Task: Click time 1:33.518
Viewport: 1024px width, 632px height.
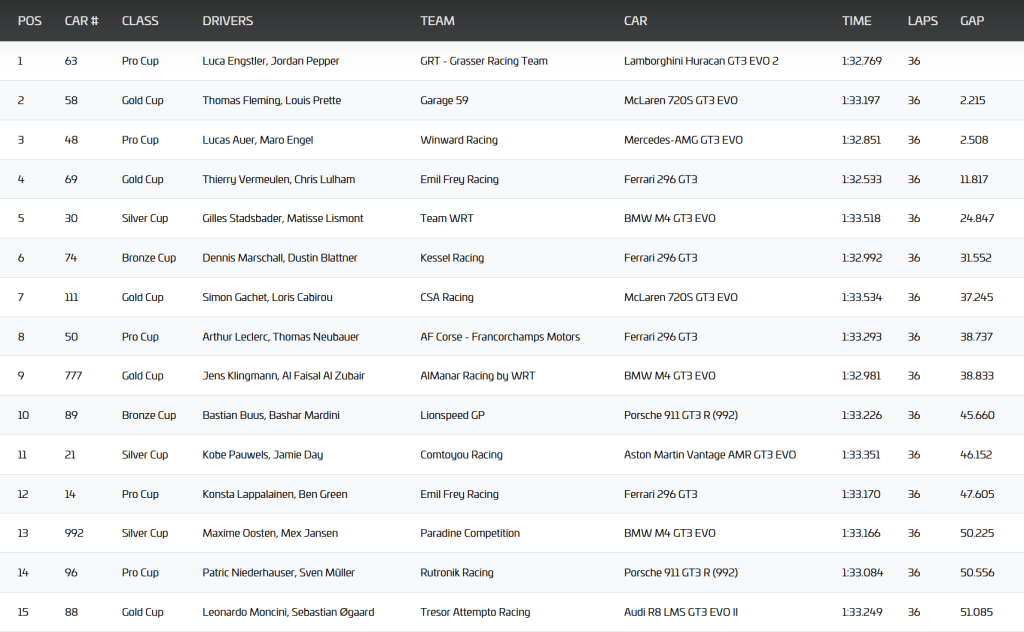Action: pyautogui.click(x=861, y=218)
